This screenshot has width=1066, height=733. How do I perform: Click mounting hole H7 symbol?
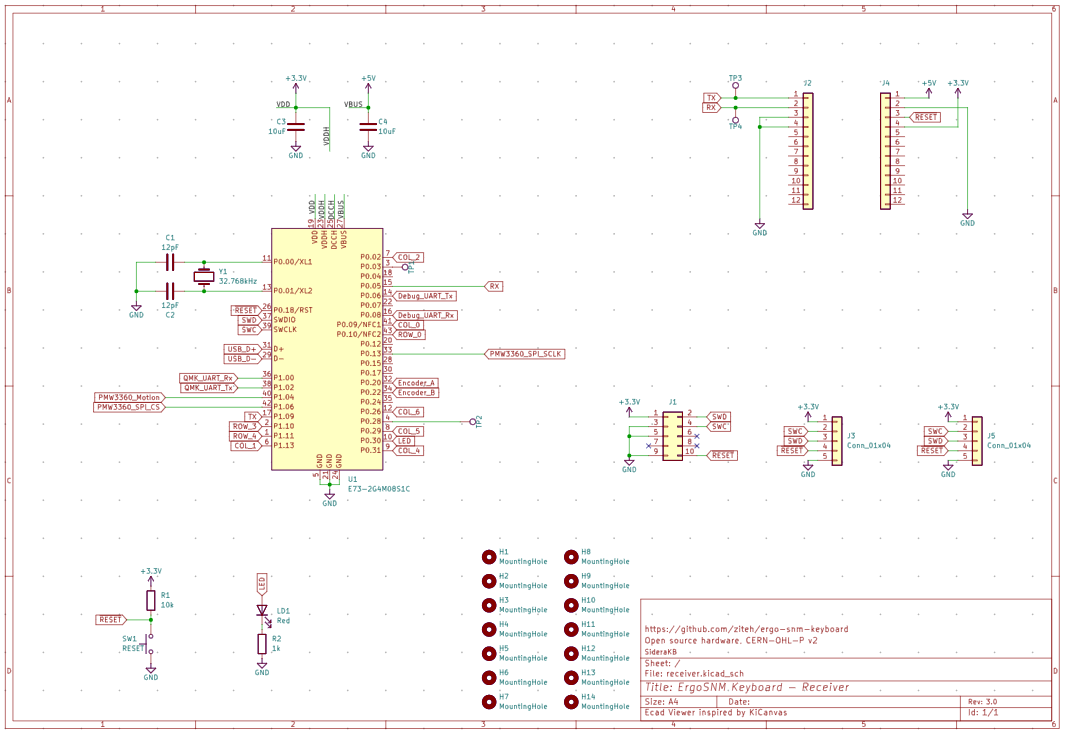point(489,702)
